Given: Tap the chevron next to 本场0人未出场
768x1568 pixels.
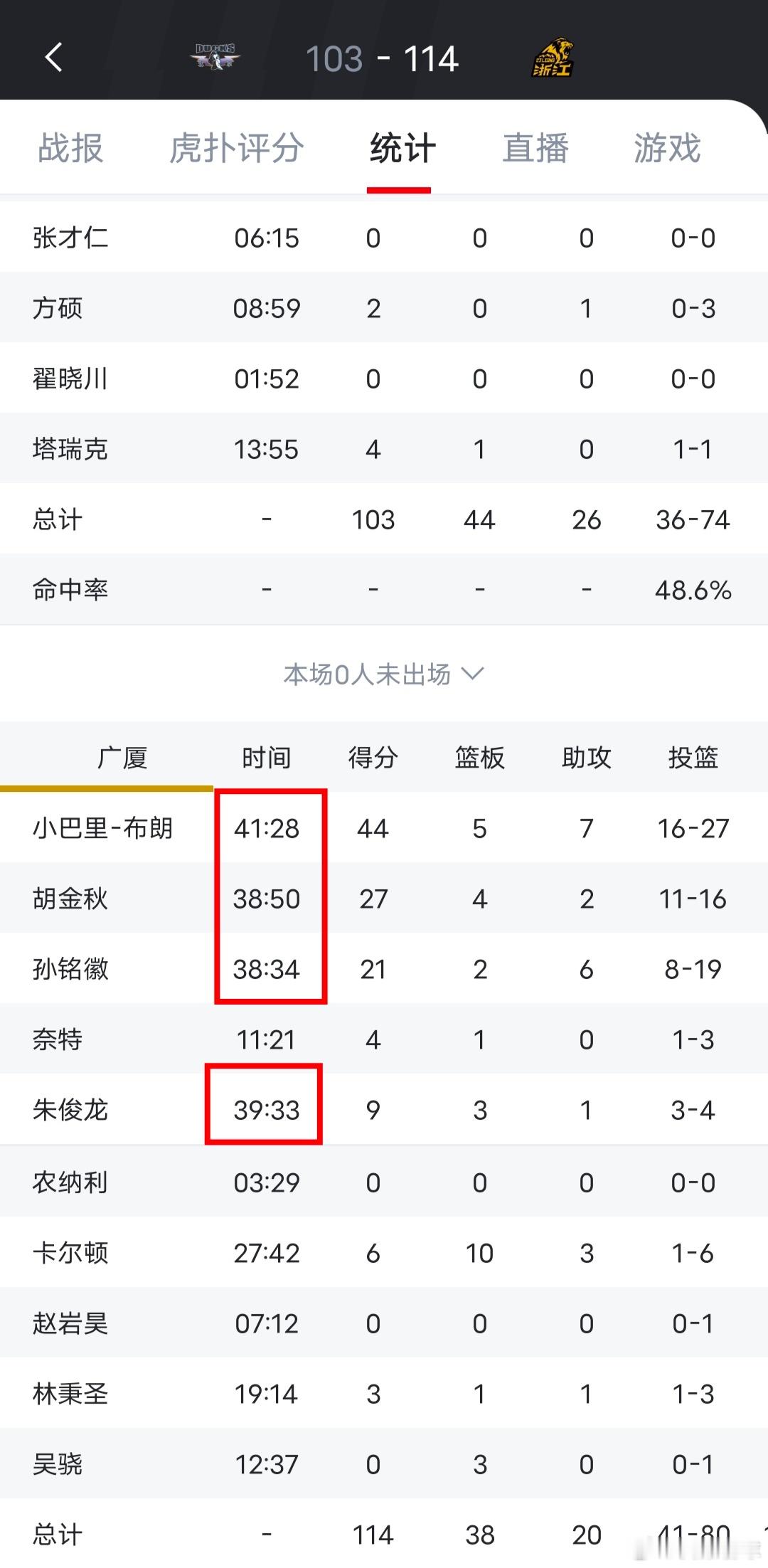Looking at the screenshot, I should [472, 673].
